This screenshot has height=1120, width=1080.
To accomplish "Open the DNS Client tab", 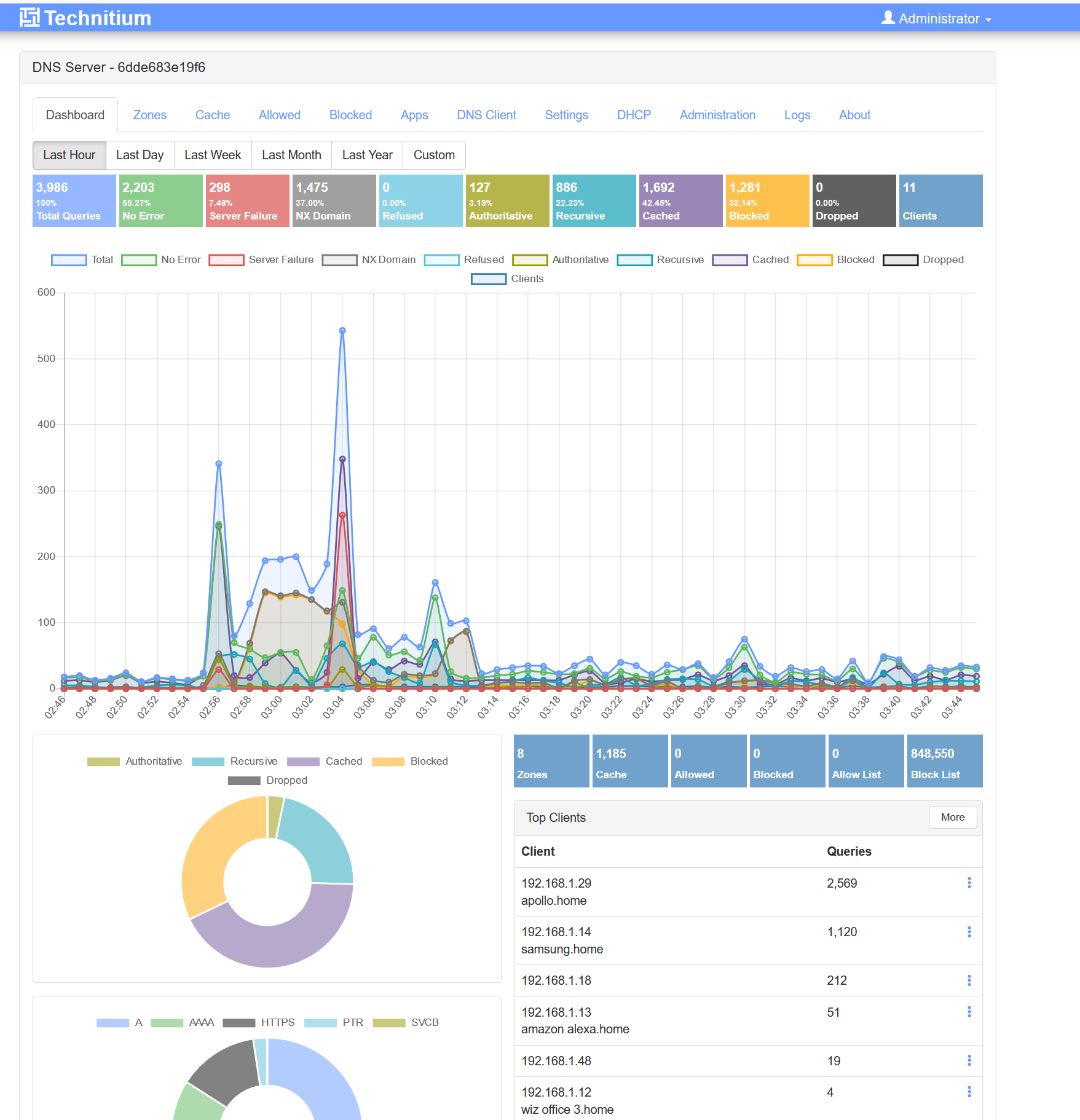I will [487, 115].
